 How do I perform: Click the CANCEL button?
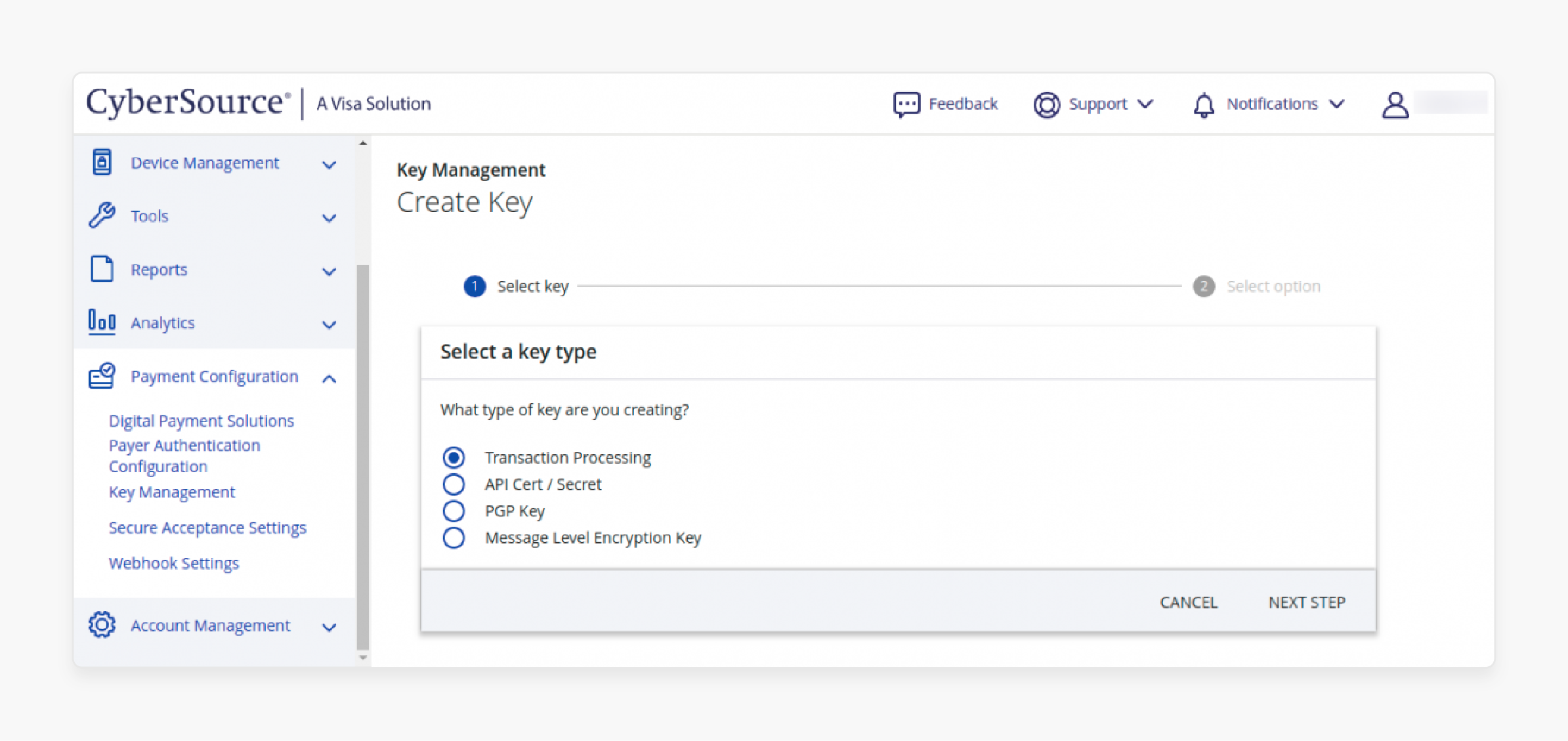(1189, 603)
